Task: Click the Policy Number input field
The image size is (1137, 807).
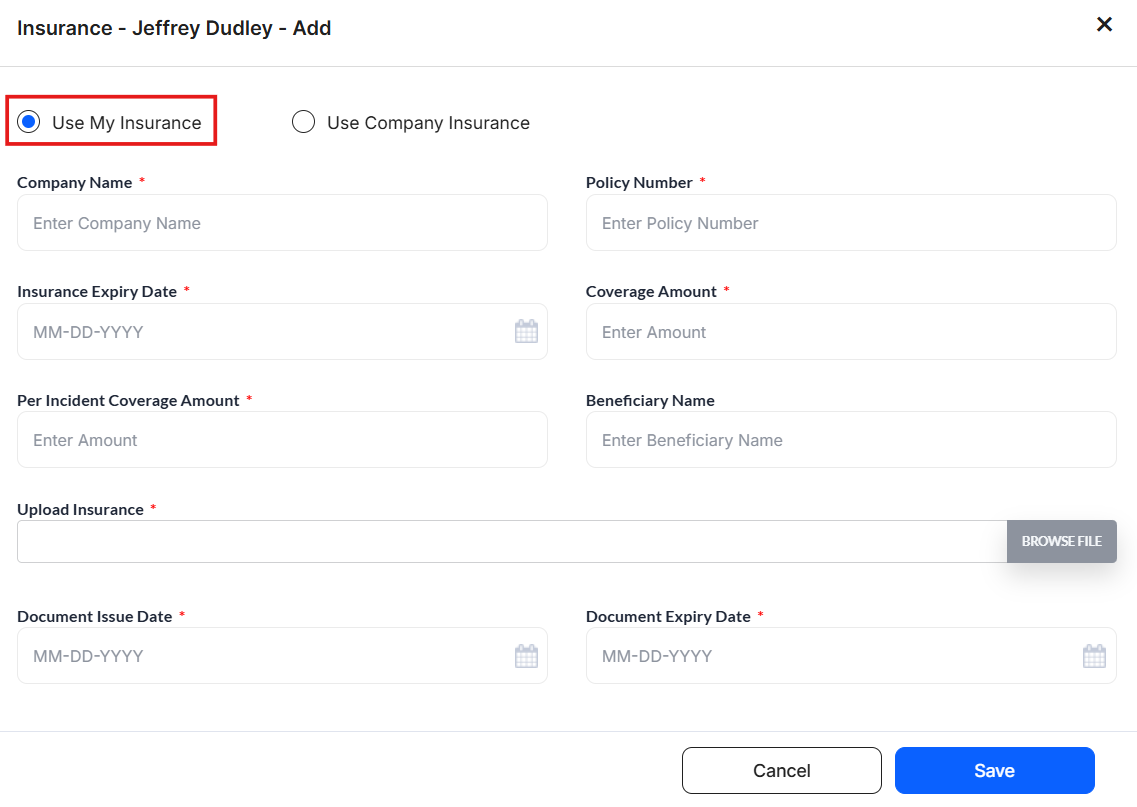Action: pos(851,223)
